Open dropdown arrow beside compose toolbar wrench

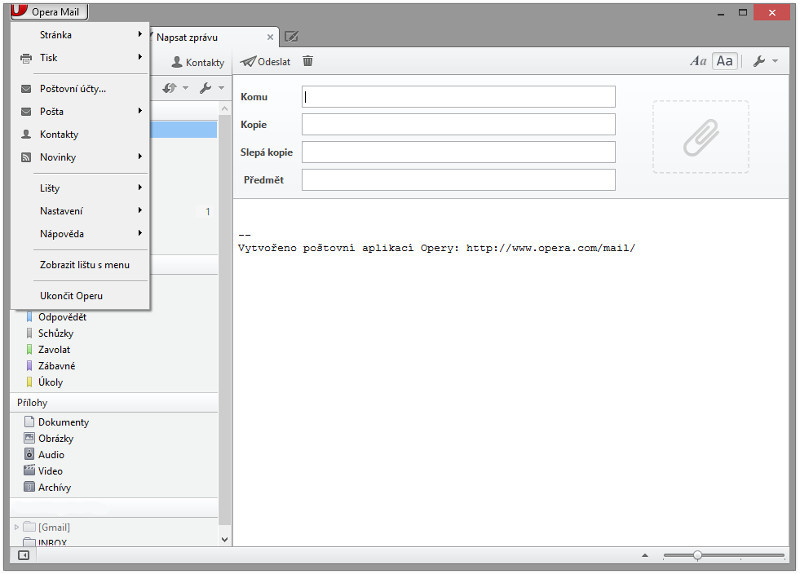pos(776,61)
